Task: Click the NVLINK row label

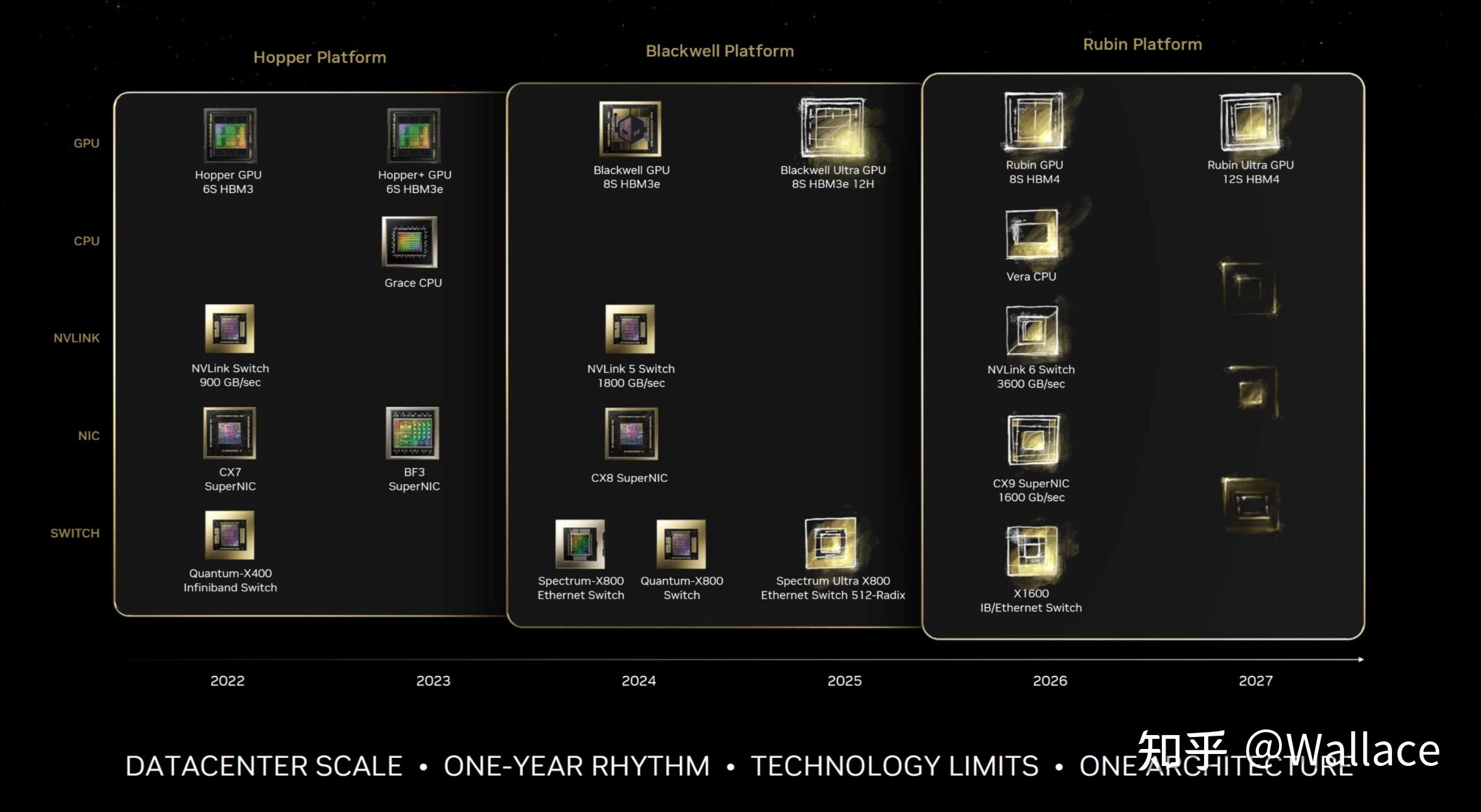Action: [x=76, y=338]
